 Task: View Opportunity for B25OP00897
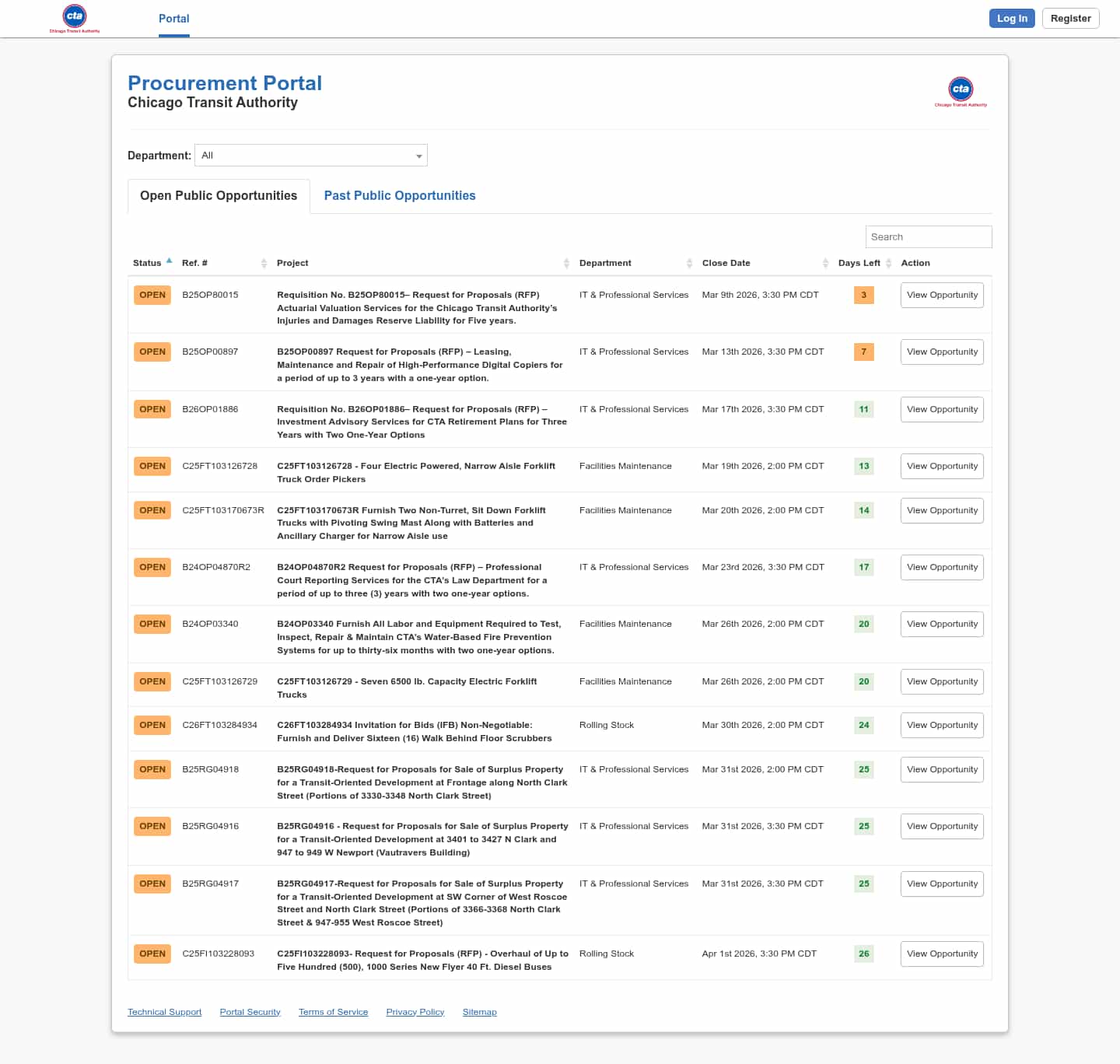coord(942,352)
